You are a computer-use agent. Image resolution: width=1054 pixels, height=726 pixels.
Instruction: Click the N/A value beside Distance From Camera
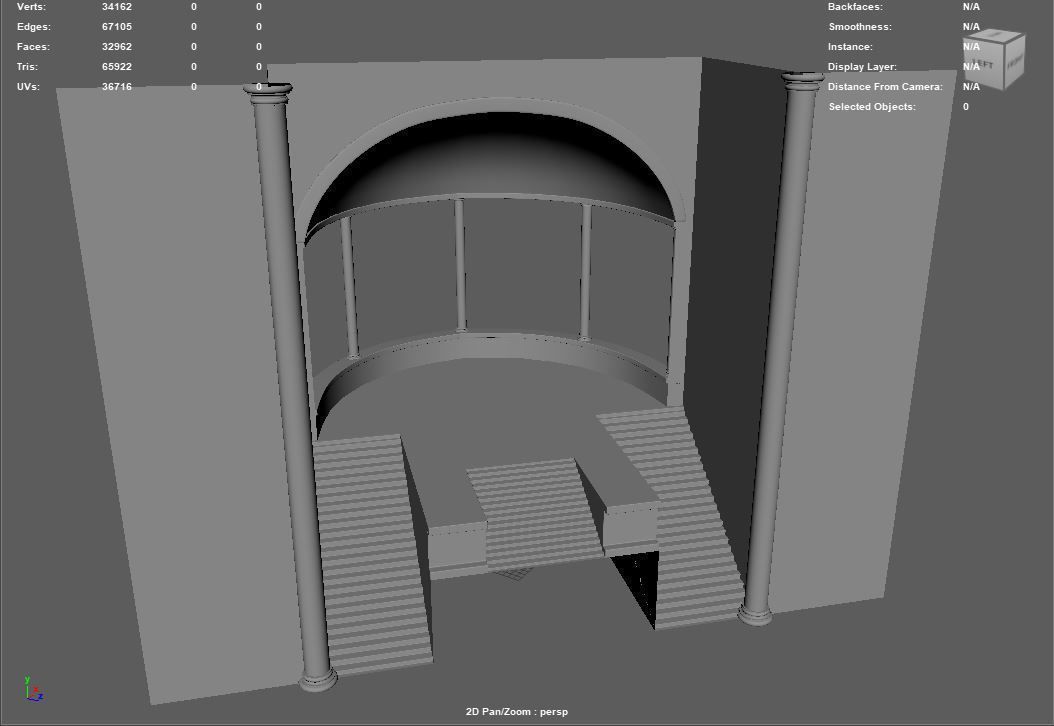click(971, 87)
